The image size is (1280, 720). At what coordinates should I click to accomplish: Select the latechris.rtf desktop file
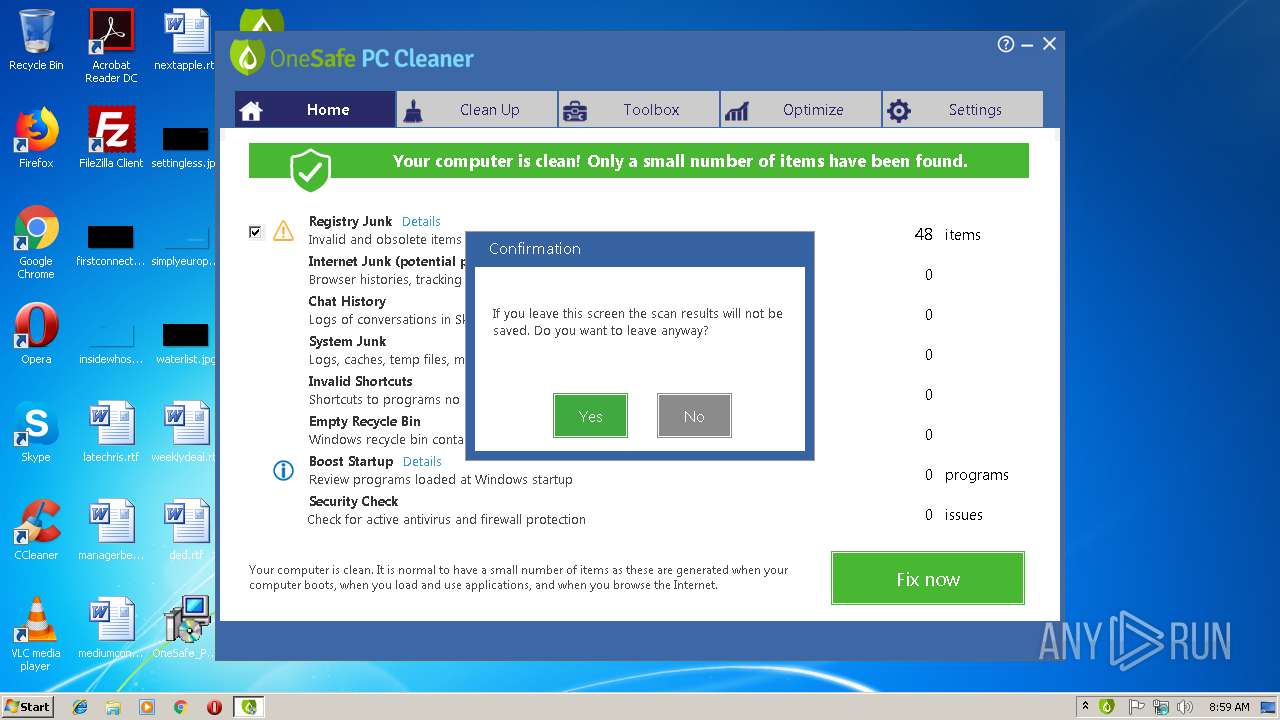111,432
